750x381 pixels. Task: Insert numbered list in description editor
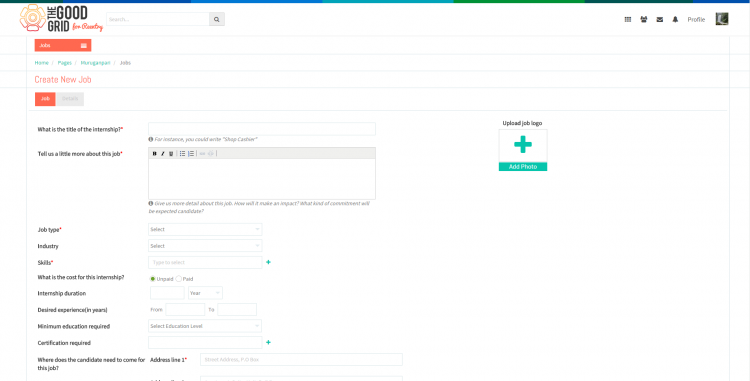tap(191, 153)
